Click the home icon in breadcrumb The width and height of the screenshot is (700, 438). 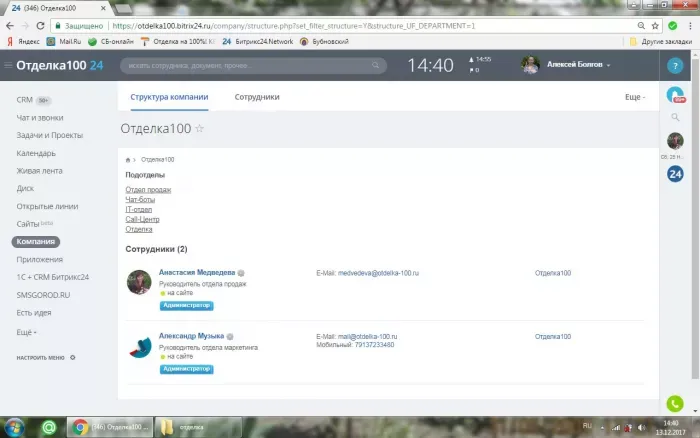tap(128, 160)
